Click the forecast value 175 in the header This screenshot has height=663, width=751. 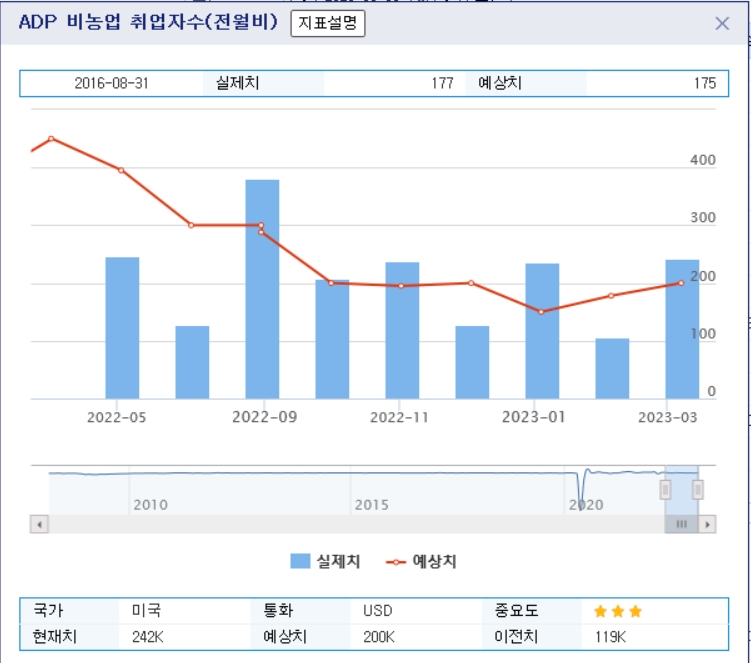point(705,83)
